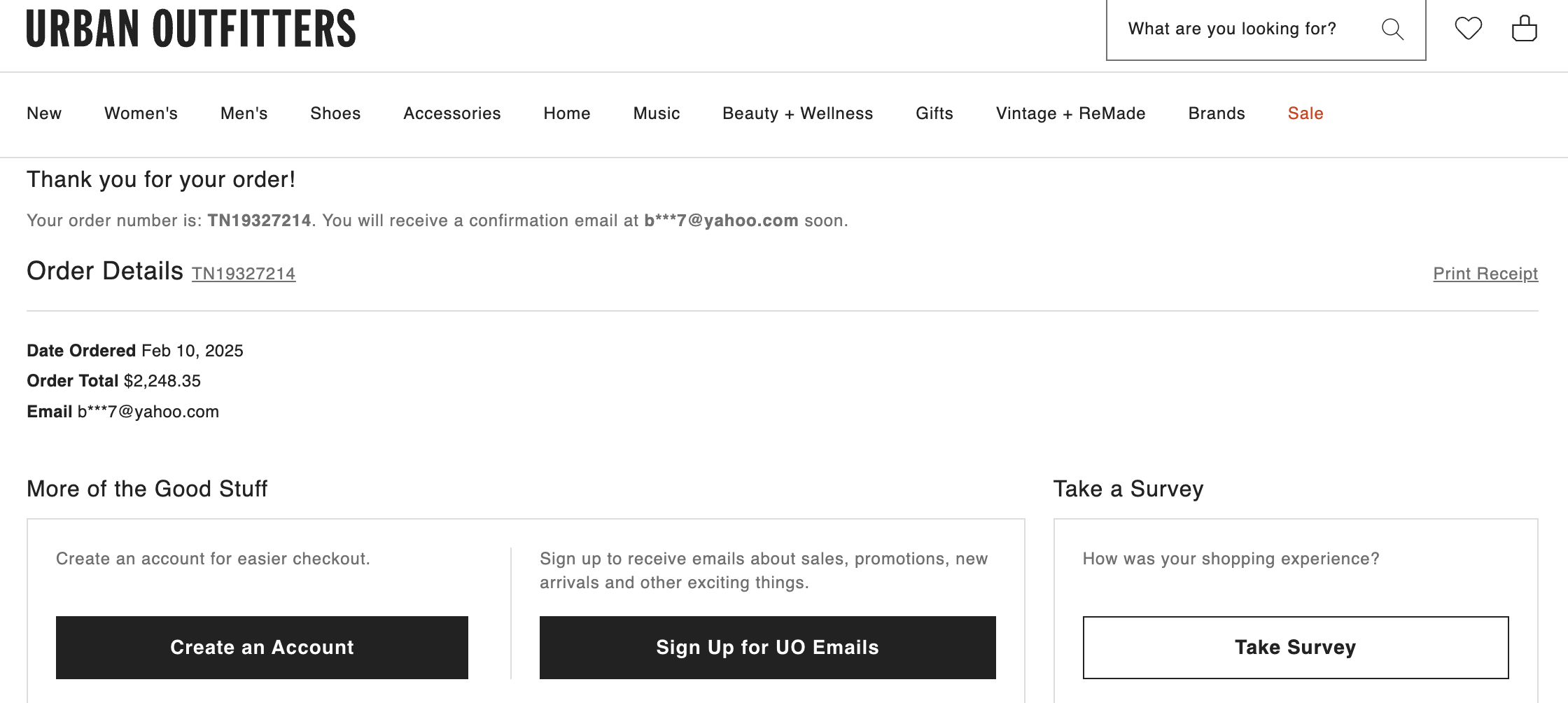Select the Accessories menu item

(452, 113)
